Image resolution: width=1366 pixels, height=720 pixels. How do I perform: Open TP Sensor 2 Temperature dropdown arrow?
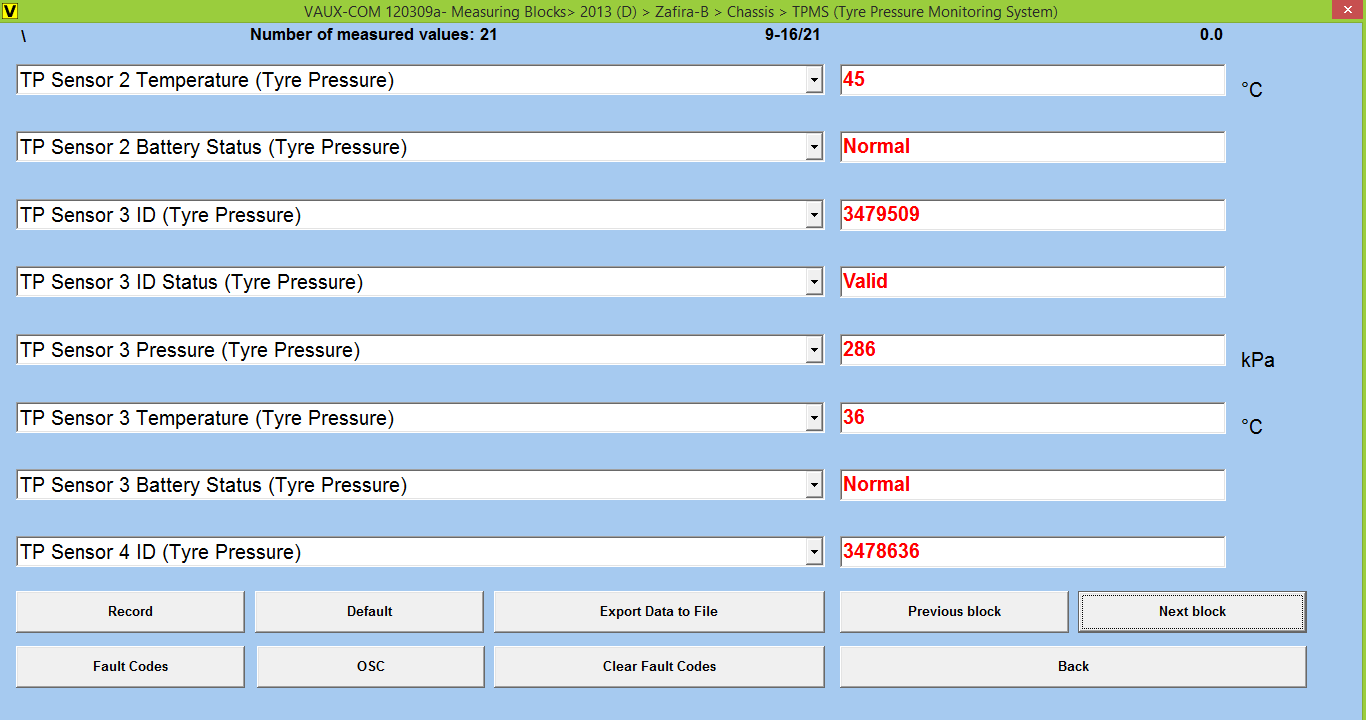pos(814,81)
